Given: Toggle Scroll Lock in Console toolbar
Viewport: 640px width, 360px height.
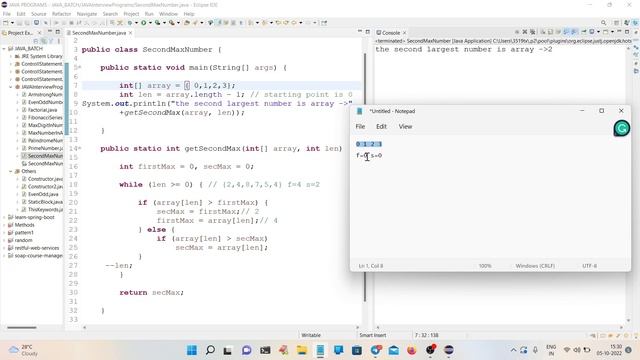Looking at the screenshot, I should point(550,32).
